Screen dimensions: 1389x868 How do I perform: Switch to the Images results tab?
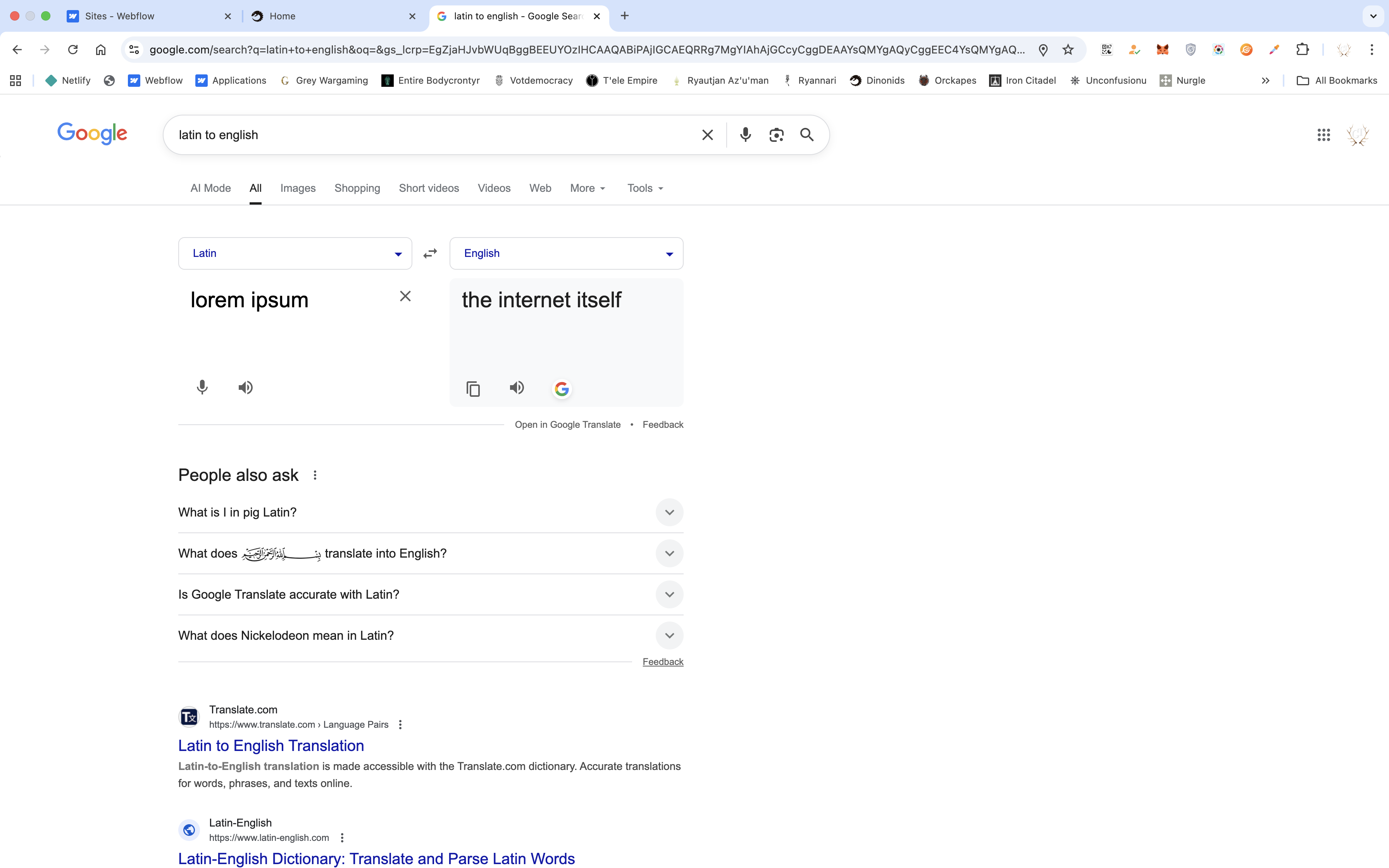[298, 188]
